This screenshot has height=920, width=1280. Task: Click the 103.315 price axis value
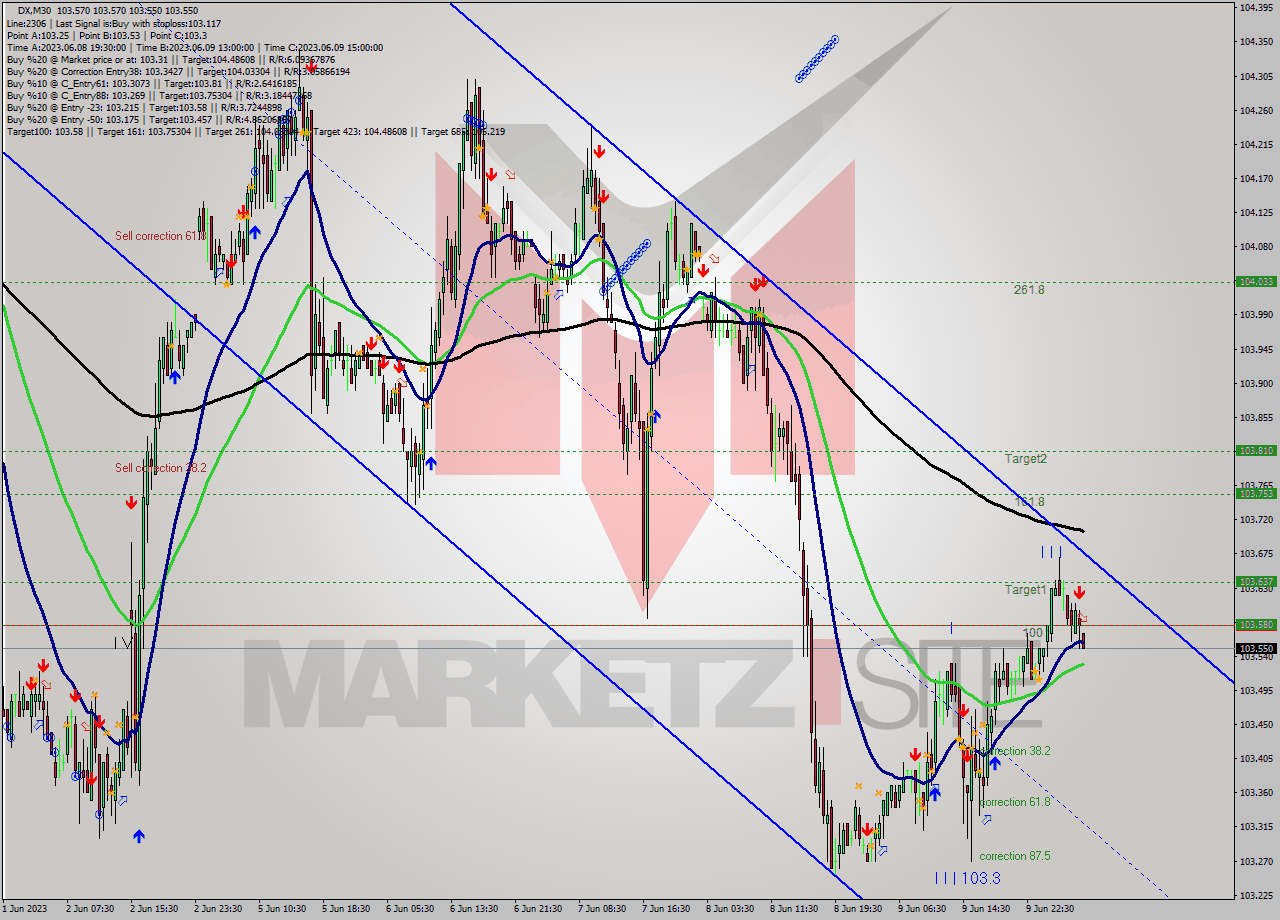(x=1256, y=827)
